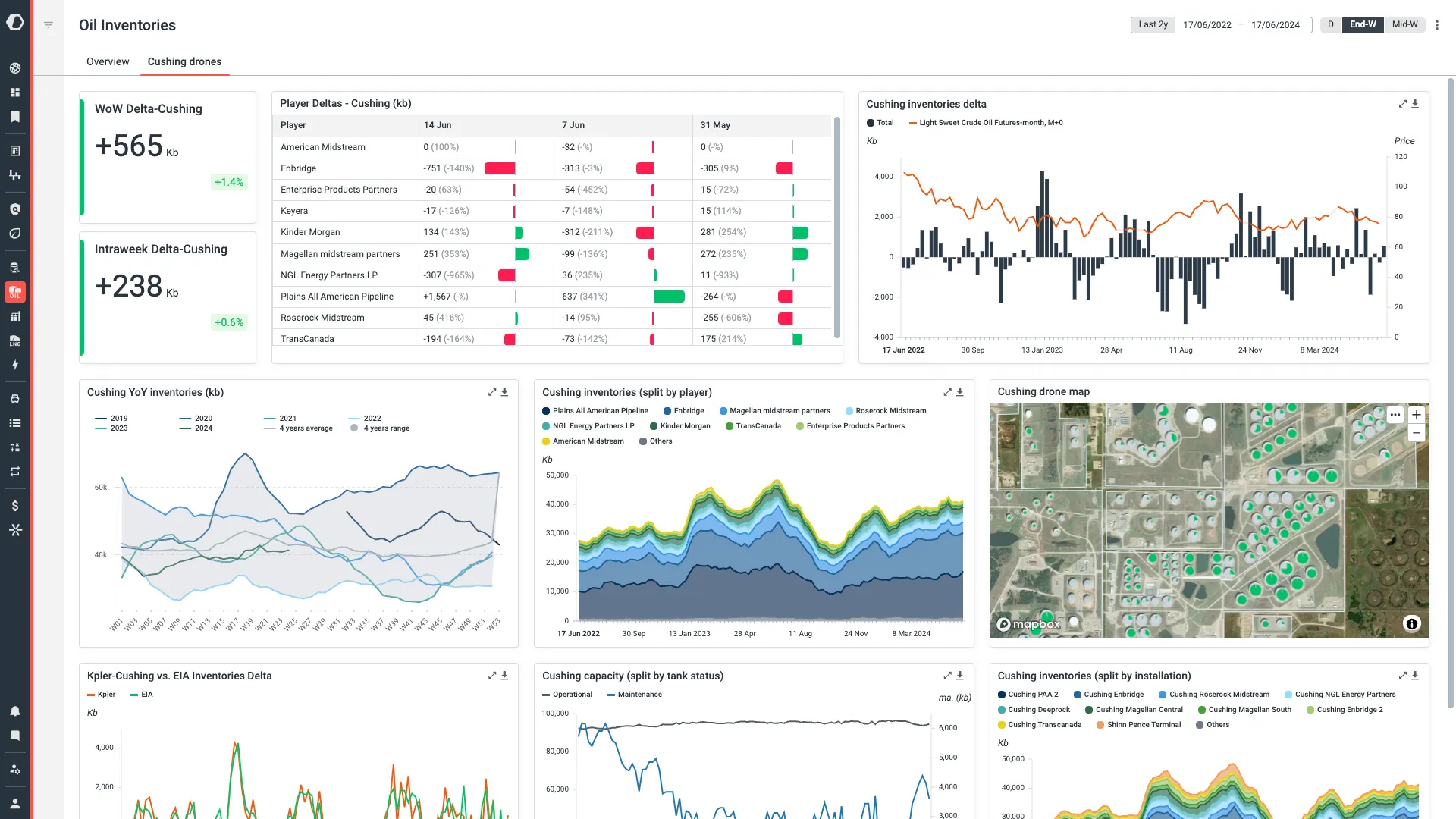Expand the Kpler-Cushing vs. EIA chart fullscreen
1456x819 pixels.
[x=492, y=676]
